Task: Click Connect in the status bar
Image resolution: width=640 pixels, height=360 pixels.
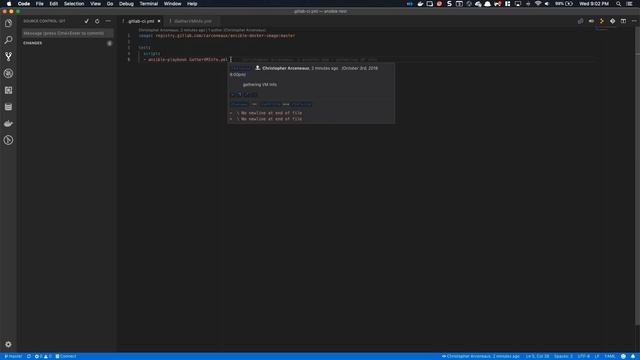Action: point(66,356)
